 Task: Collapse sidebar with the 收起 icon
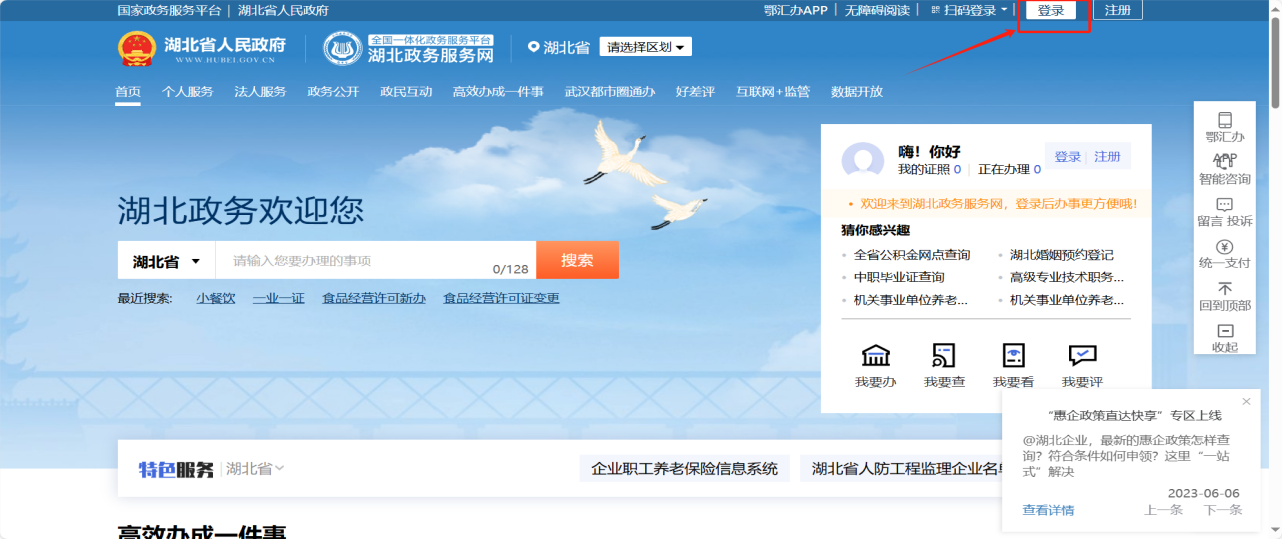point(1225,331)
